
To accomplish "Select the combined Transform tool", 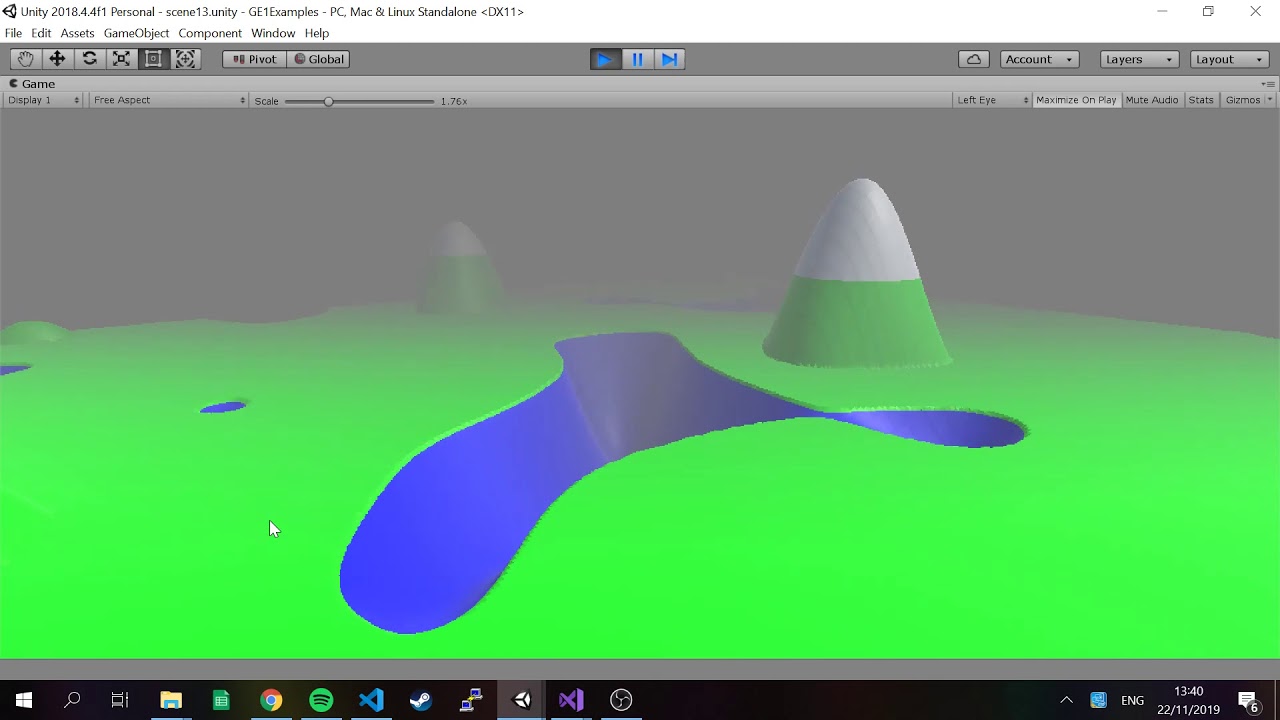I will point(185,59).
